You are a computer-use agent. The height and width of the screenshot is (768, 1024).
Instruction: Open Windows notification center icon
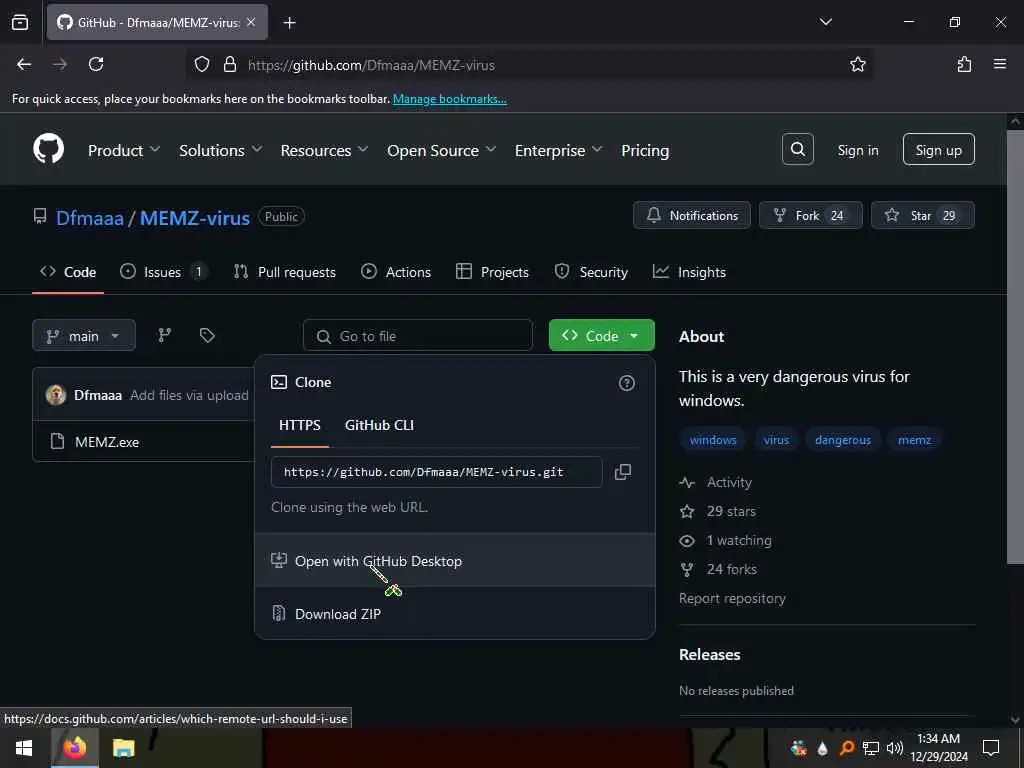(x=991, y=748)
